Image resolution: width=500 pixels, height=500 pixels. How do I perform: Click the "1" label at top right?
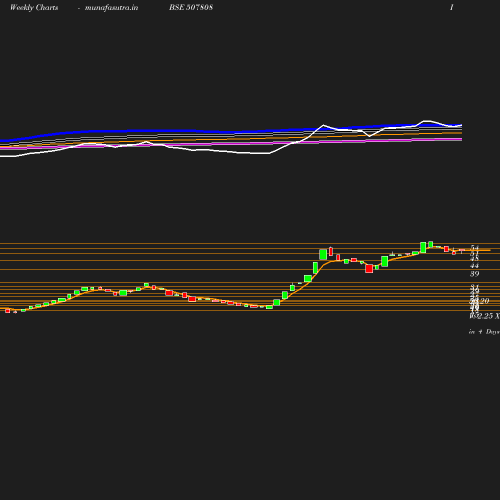pos(452,7)
